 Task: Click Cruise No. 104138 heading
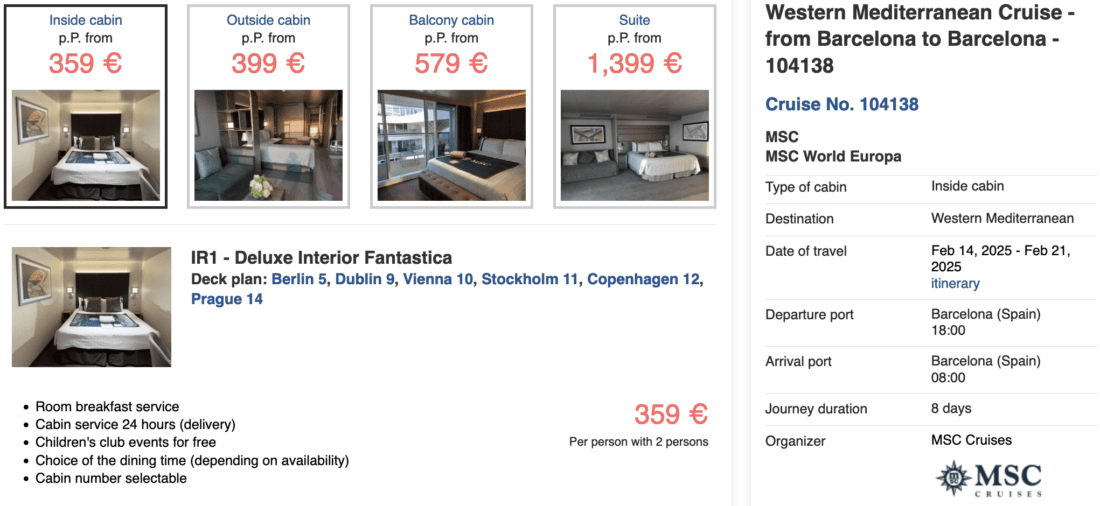[841, 104]
